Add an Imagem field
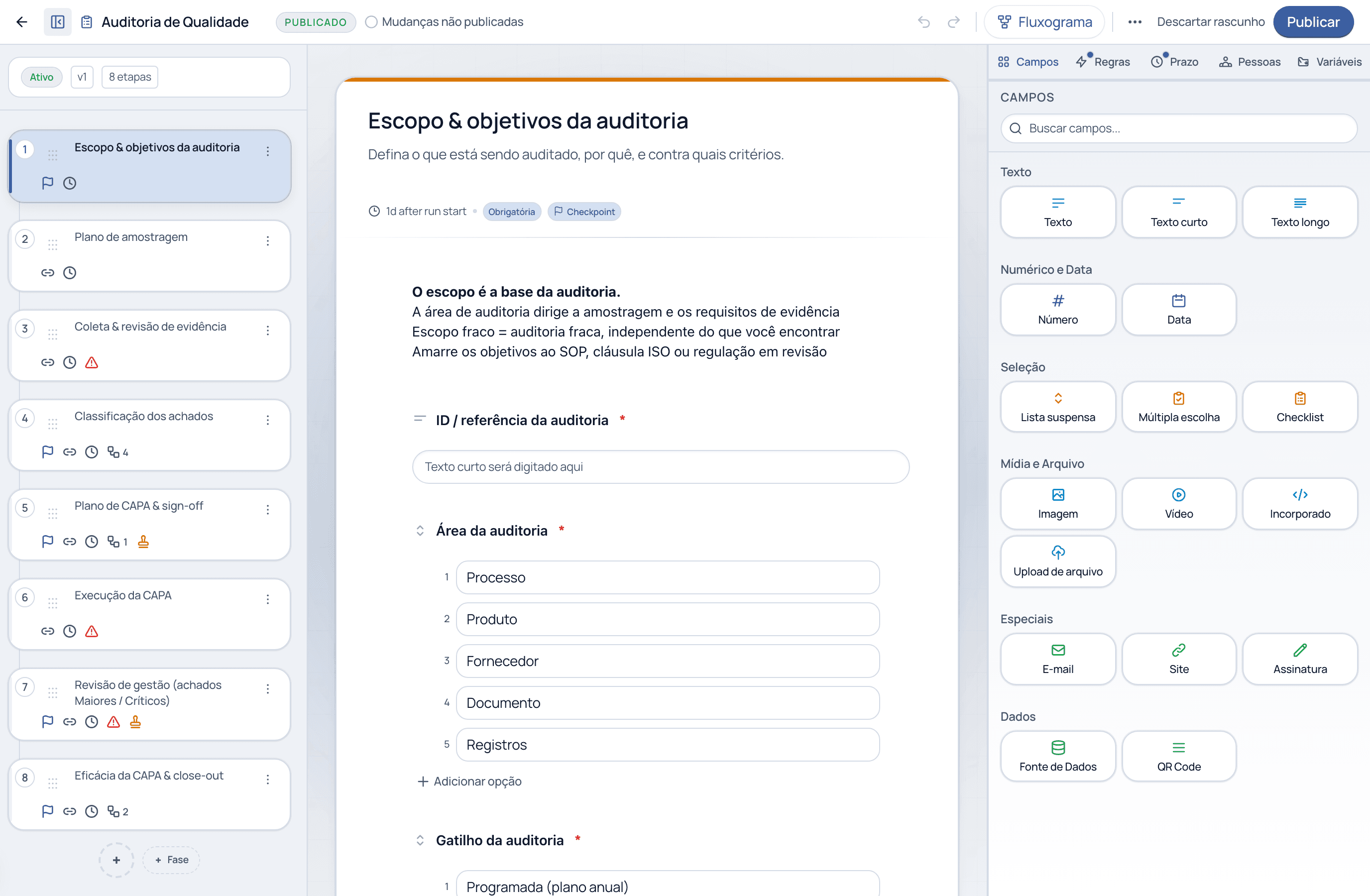Viewport: 1370px width, 896px height. tap(1058, 504)
